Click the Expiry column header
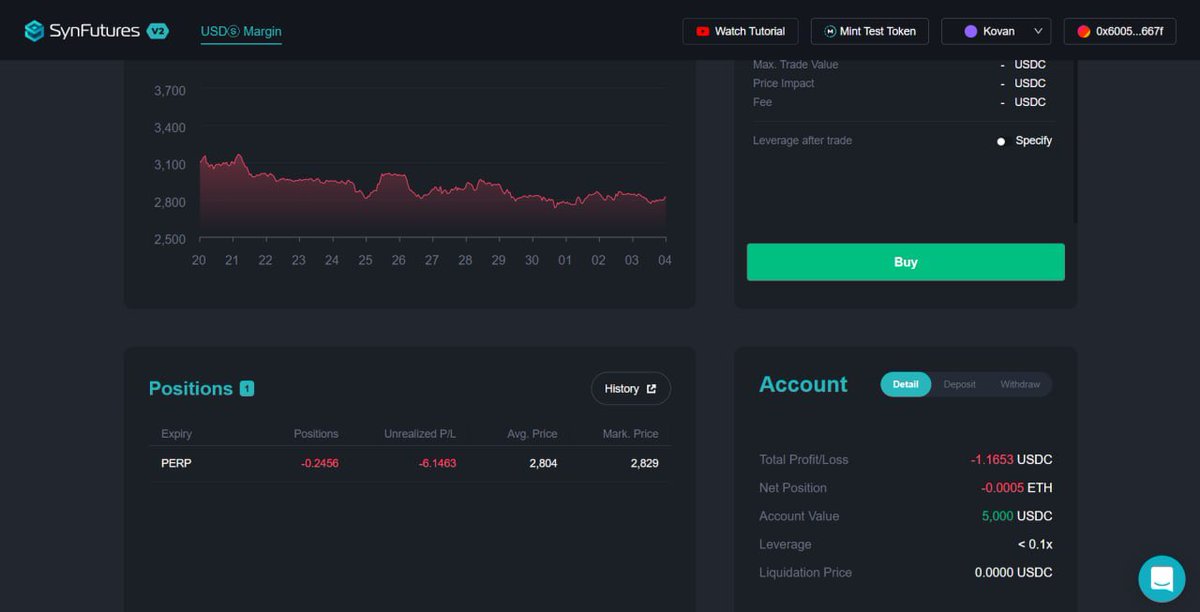1200x612 pixels. [x=176, y=434]
